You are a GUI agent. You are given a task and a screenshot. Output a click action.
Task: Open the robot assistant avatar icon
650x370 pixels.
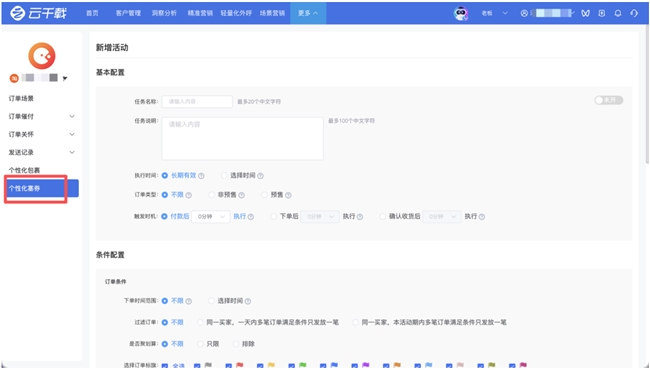(461, 13)
